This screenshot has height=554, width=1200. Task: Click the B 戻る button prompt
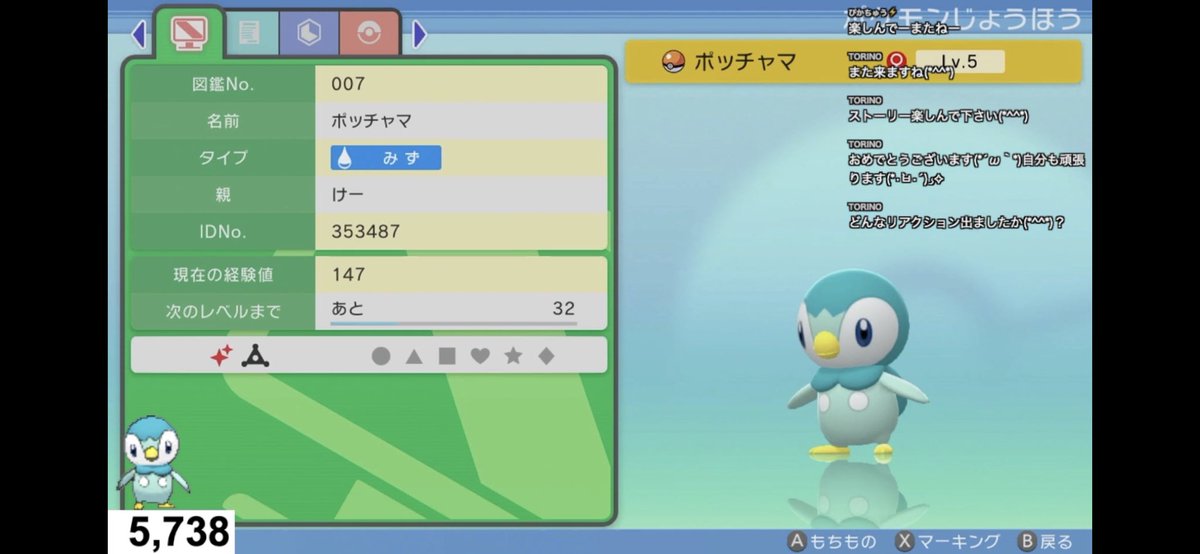pyautogui.click(x=1044, y=542)
